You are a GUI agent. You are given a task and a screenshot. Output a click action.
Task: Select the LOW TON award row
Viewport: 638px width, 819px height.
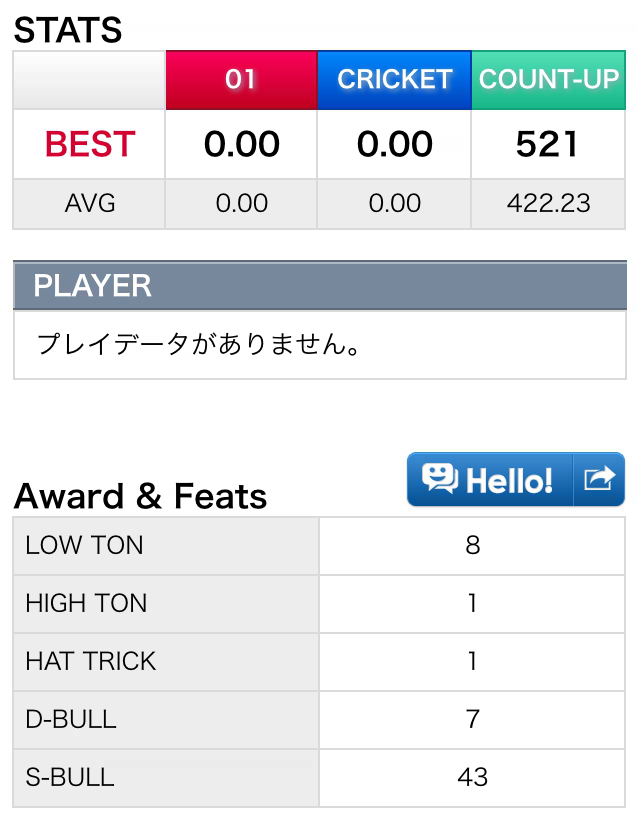click(319, 546)
